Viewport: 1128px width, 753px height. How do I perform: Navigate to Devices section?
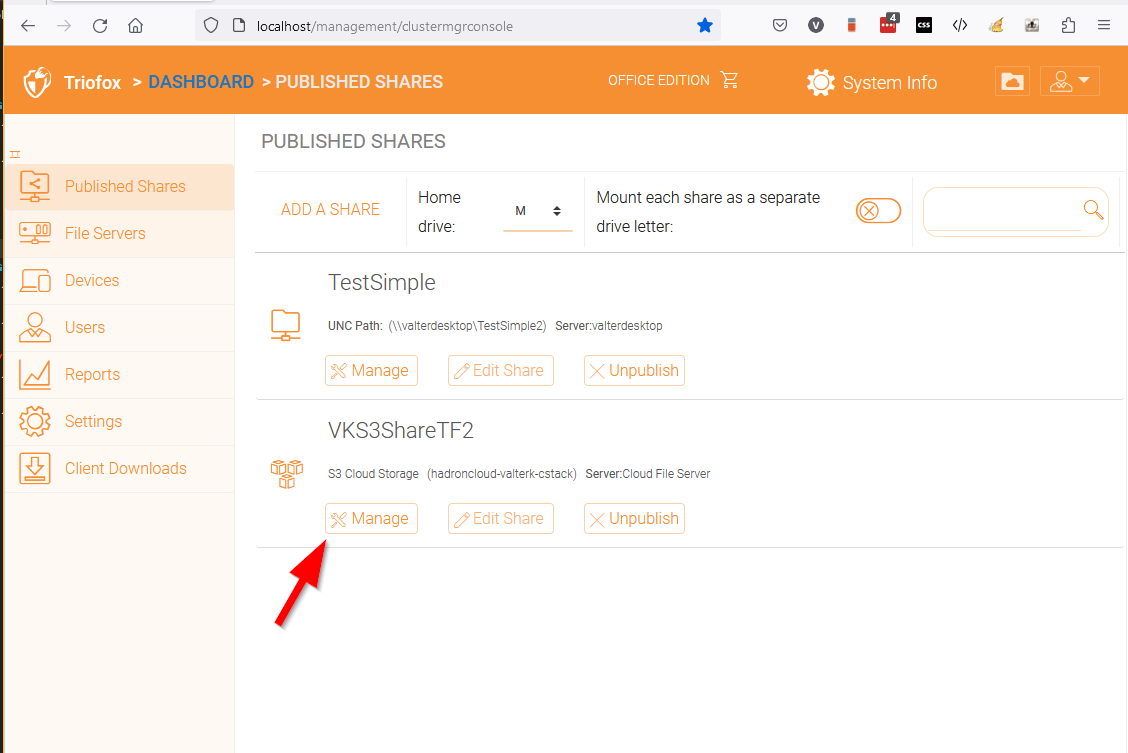tap(119, 280)
